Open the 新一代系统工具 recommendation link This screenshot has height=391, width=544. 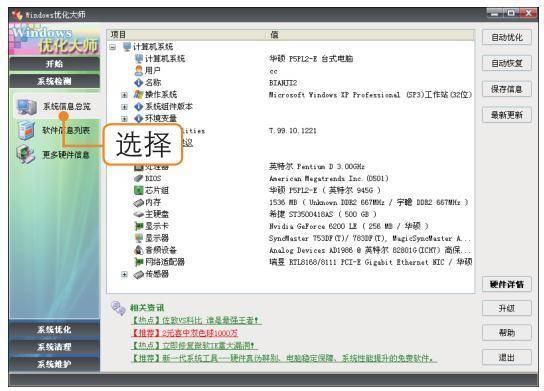pyautogui.click(x=284, y=358)
